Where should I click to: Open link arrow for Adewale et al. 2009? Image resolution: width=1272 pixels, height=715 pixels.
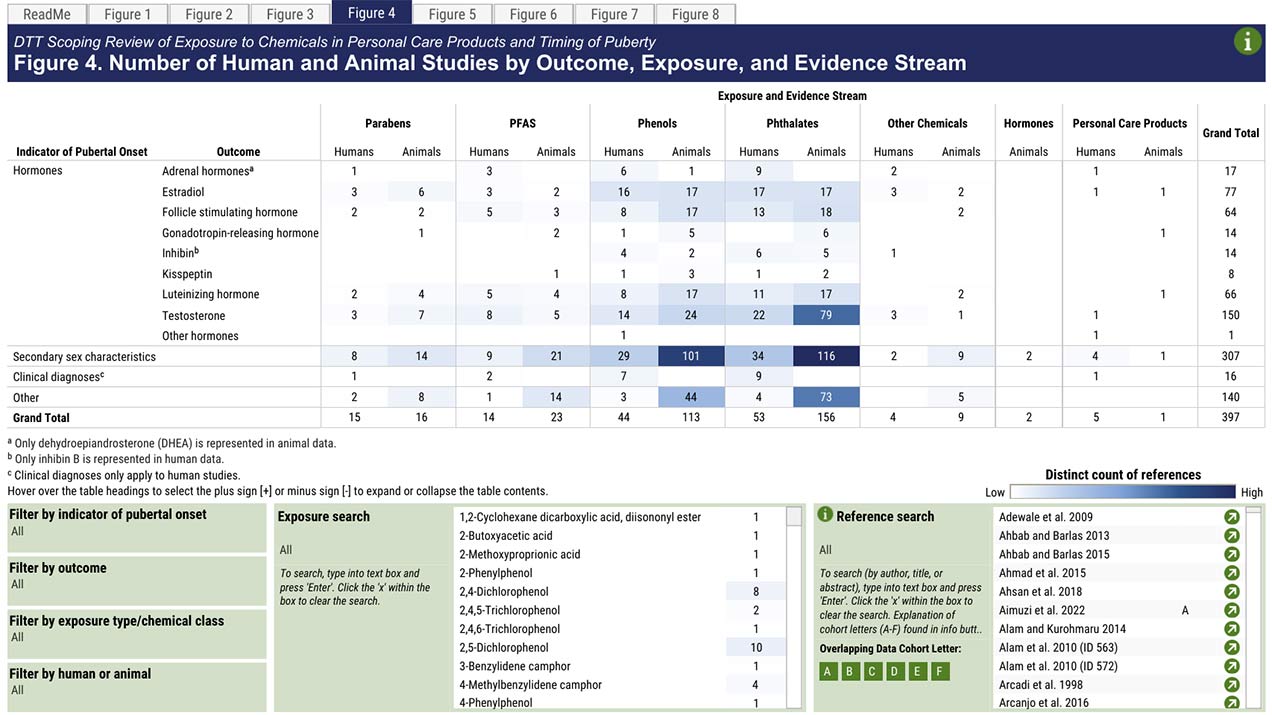click(1231, 517)
